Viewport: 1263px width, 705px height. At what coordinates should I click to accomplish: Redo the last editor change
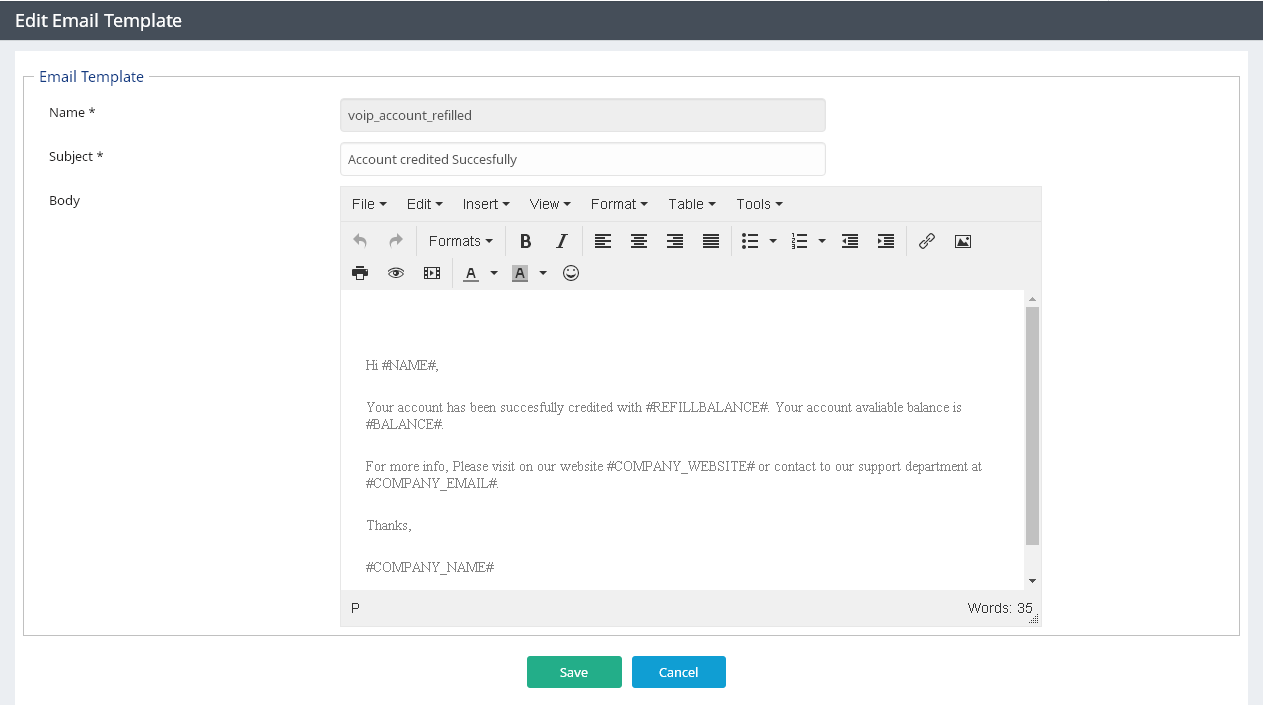pyautogui.click(x=396, y=241)
